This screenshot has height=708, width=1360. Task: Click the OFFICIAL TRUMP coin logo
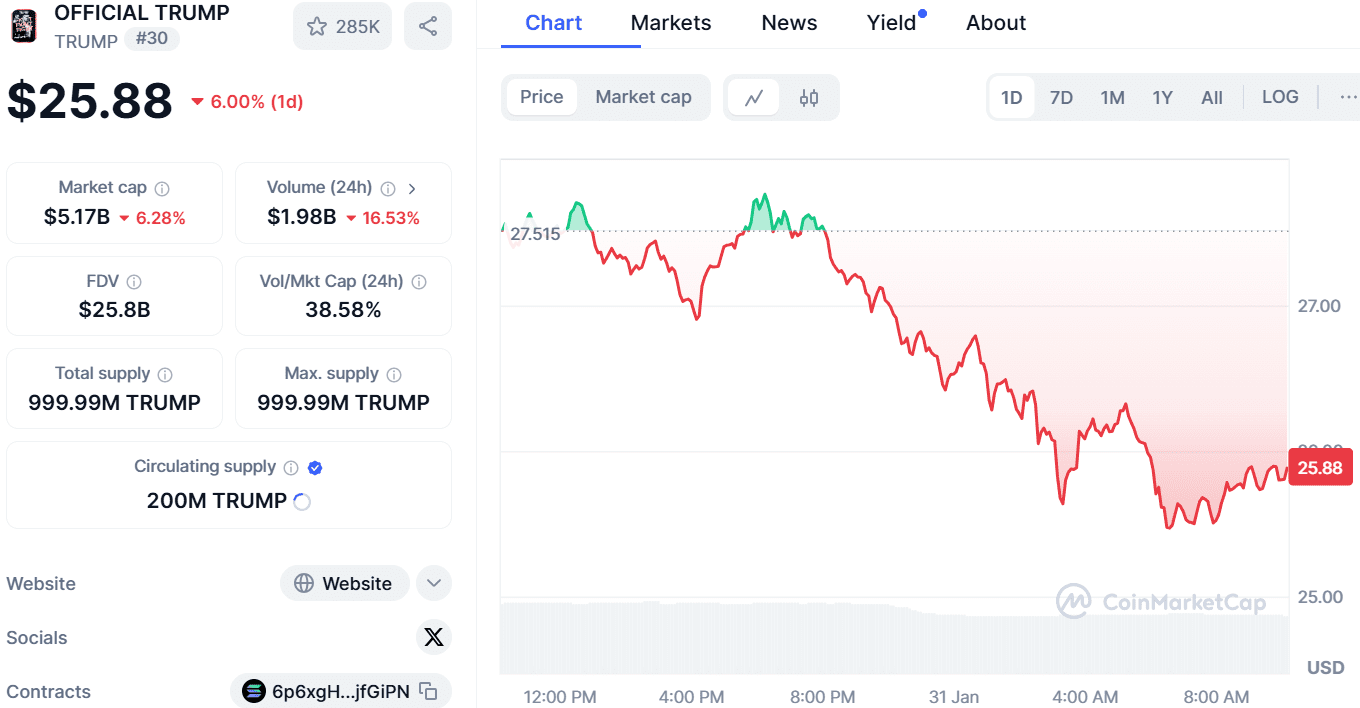click(x=23, y=27)
